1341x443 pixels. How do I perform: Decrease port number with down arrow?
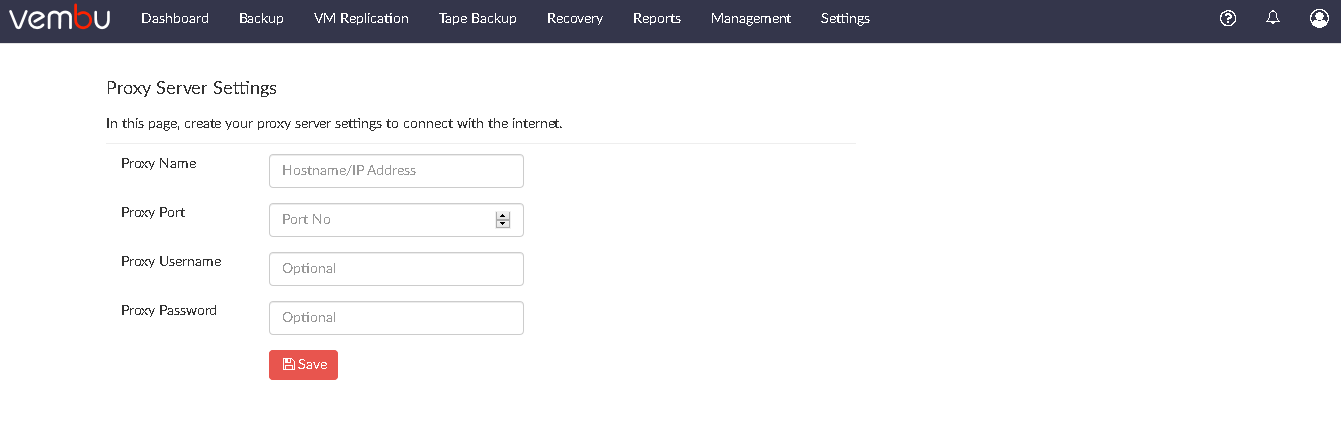[503, 224]
